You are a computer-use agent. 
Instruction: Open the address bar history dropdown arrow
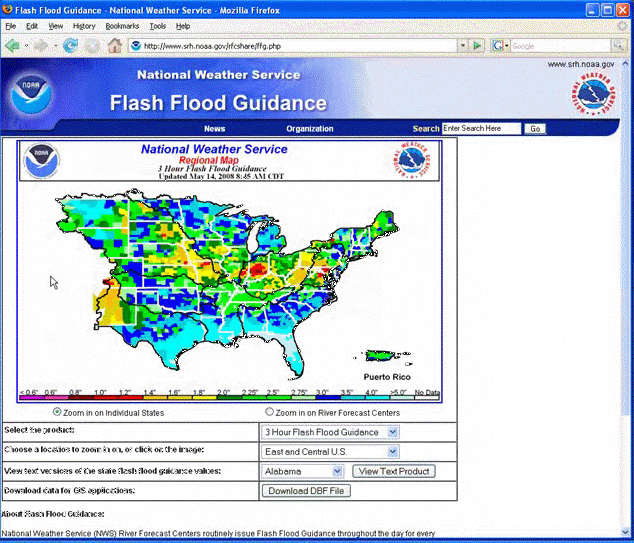pyautogui.click(x=463, y=46)
